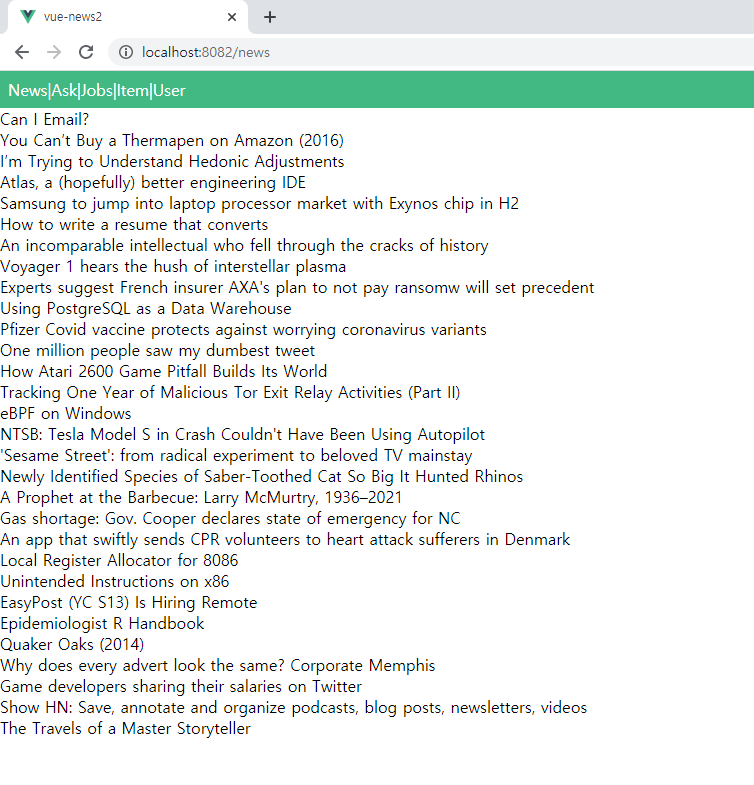Image resolution: width=754 pixels, height=785 pixels.
Task: Click the Gas shortage Gov. Cooper headline
Action: [230, 519]
